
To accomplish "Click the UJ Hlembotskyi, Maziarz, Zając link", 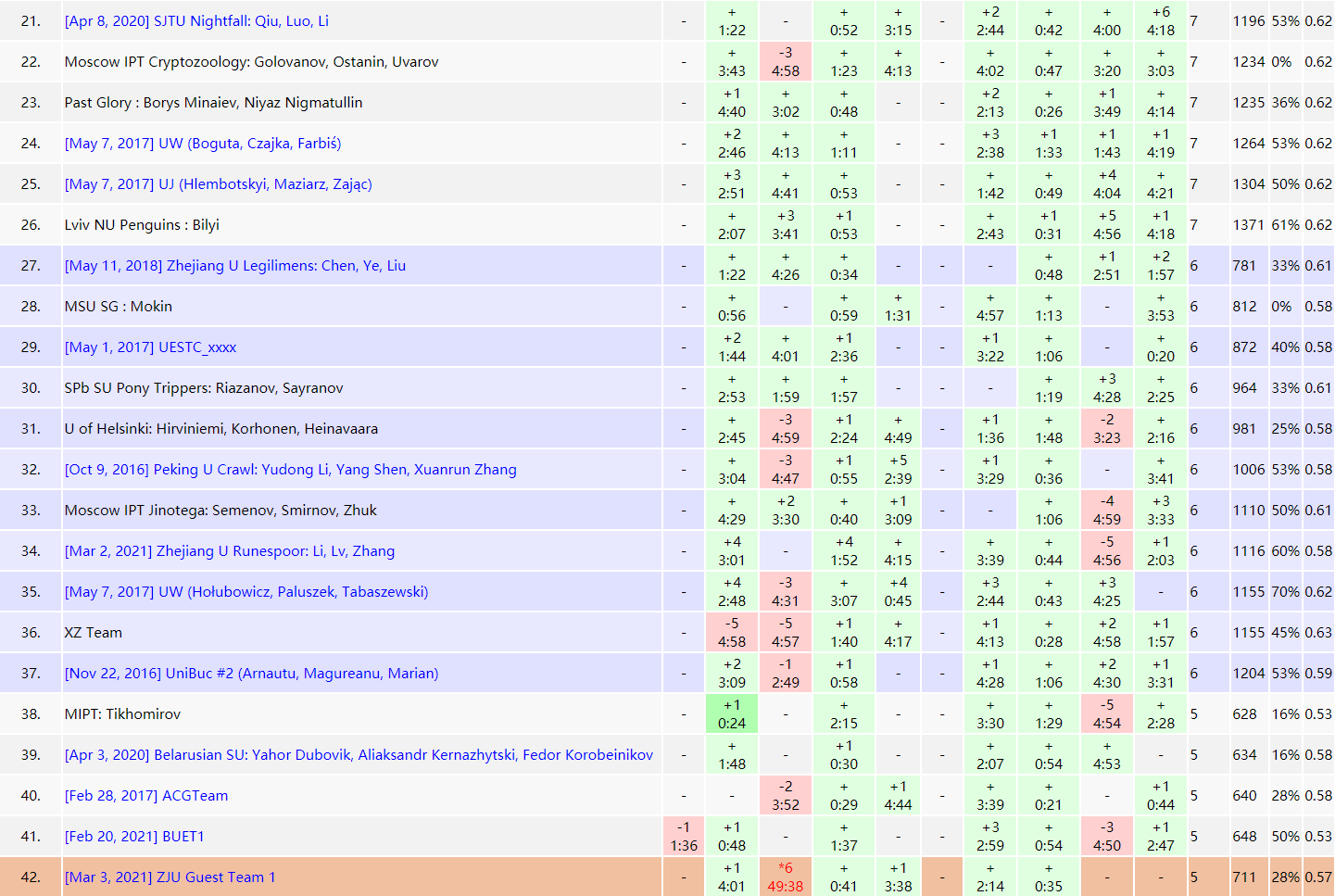I will click(218, 184).
